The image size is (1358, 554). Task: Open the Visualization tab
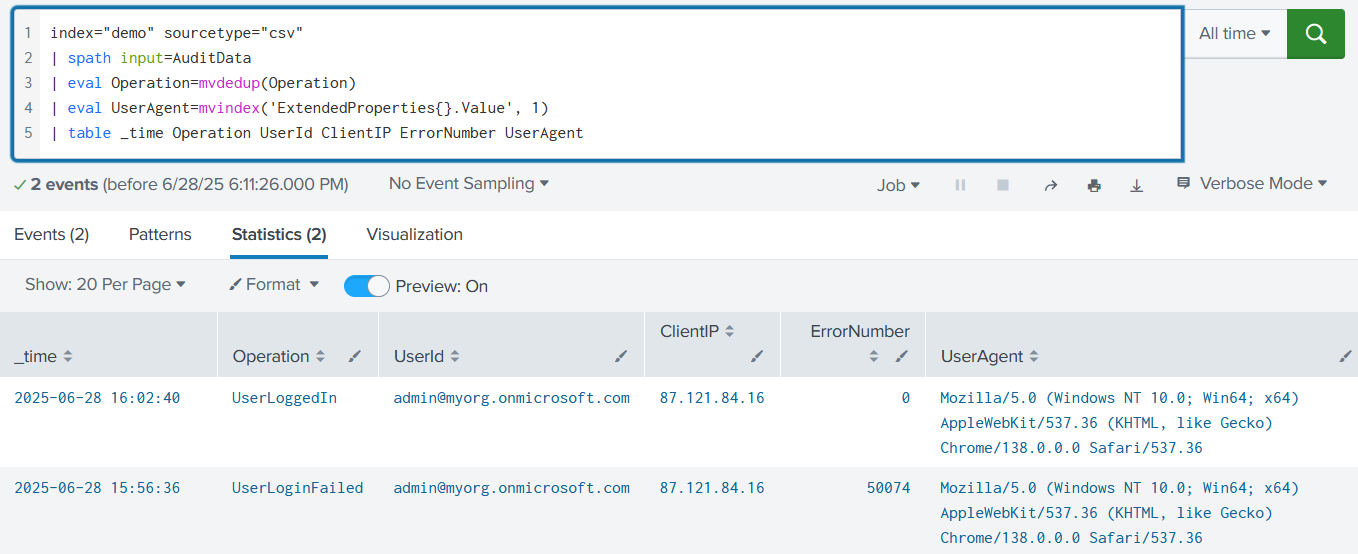click(414, 235)
